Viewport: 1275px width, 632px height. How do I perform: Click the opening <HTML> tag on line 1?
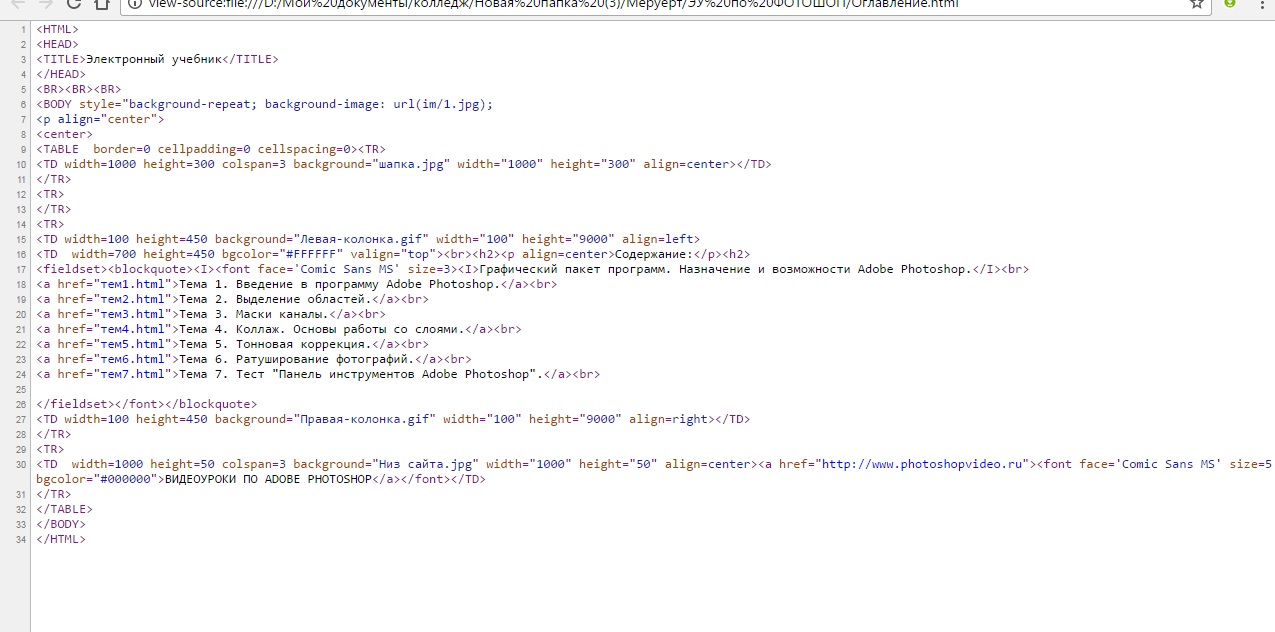[57, 29]
